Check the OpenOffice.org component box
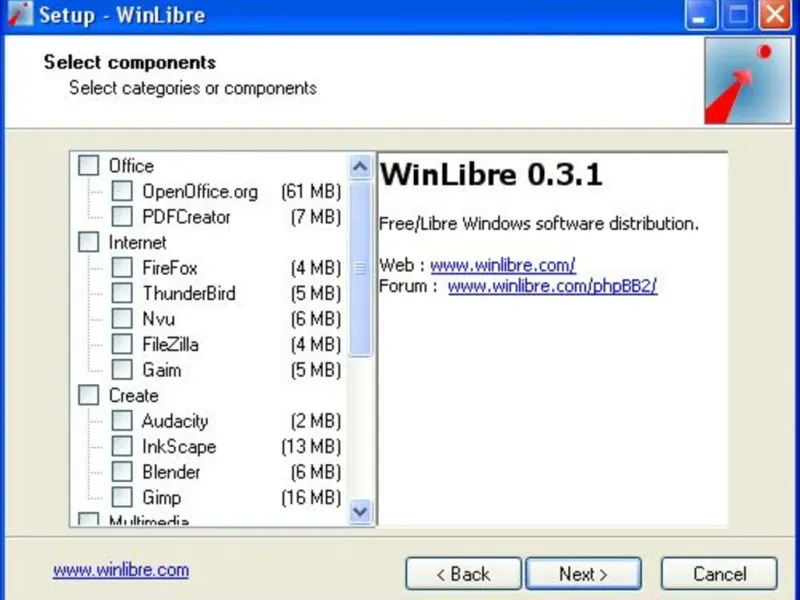Viewport: 800px width, 600px height. click(x=122, y=191)
